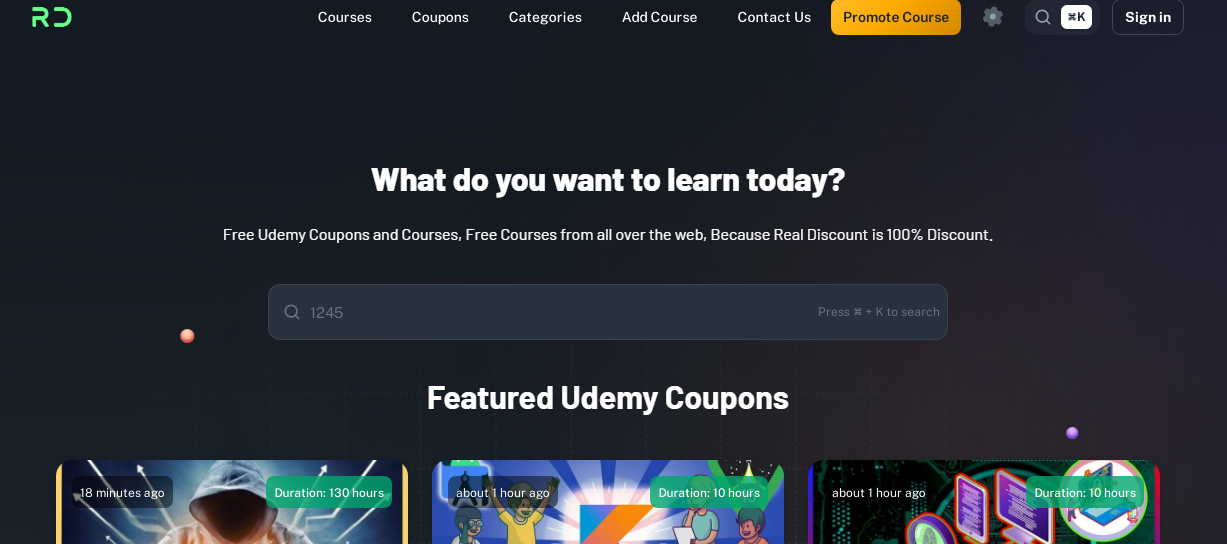
Task: Click the orange floating dot
Action: click(x=187, y=336)
